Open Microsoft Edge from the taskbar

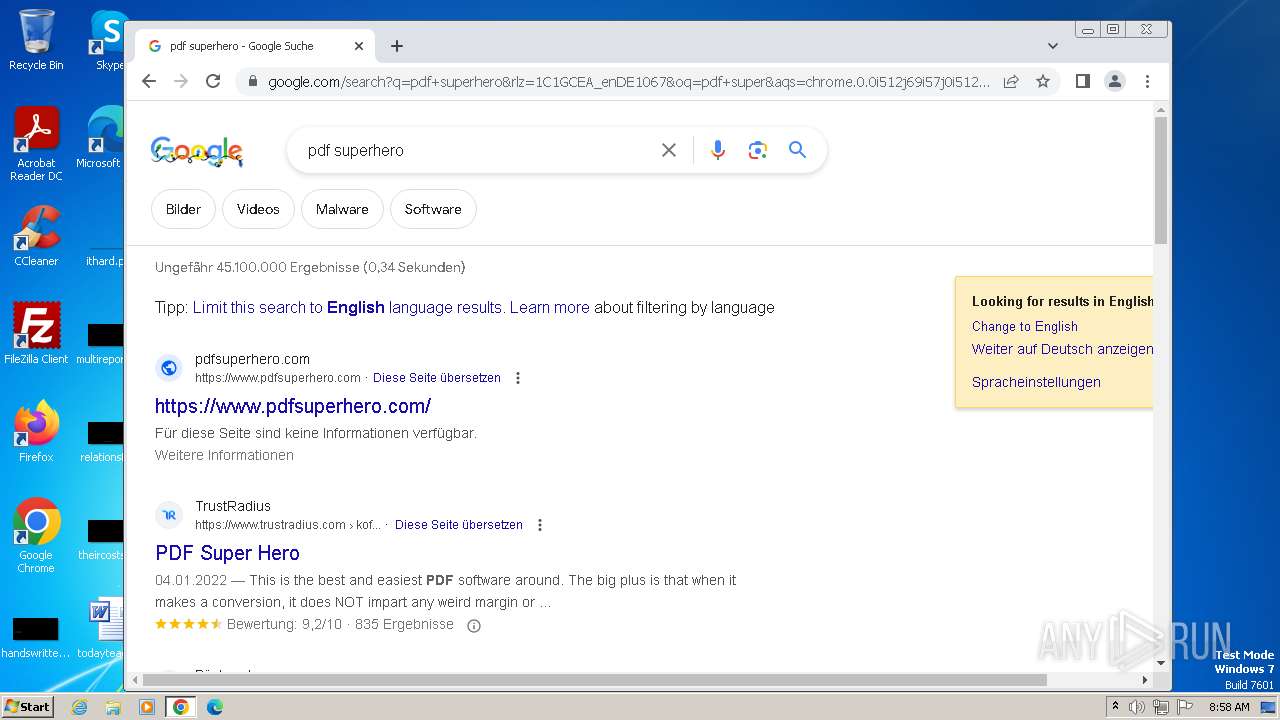[214, 707]
